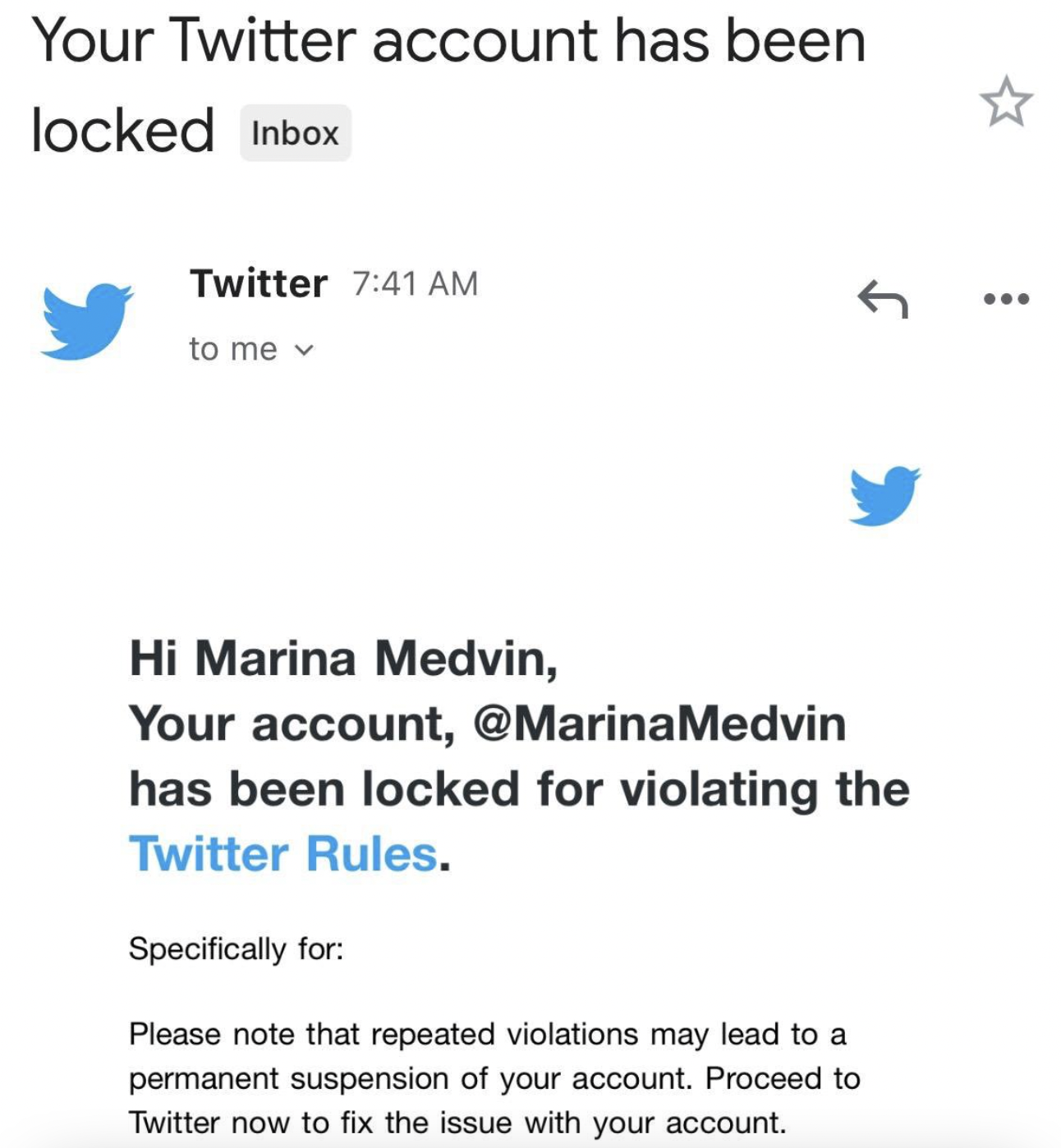1061x1148 pixels.
Task: Open the three-dot more options menu
Action: [1006, 298]
